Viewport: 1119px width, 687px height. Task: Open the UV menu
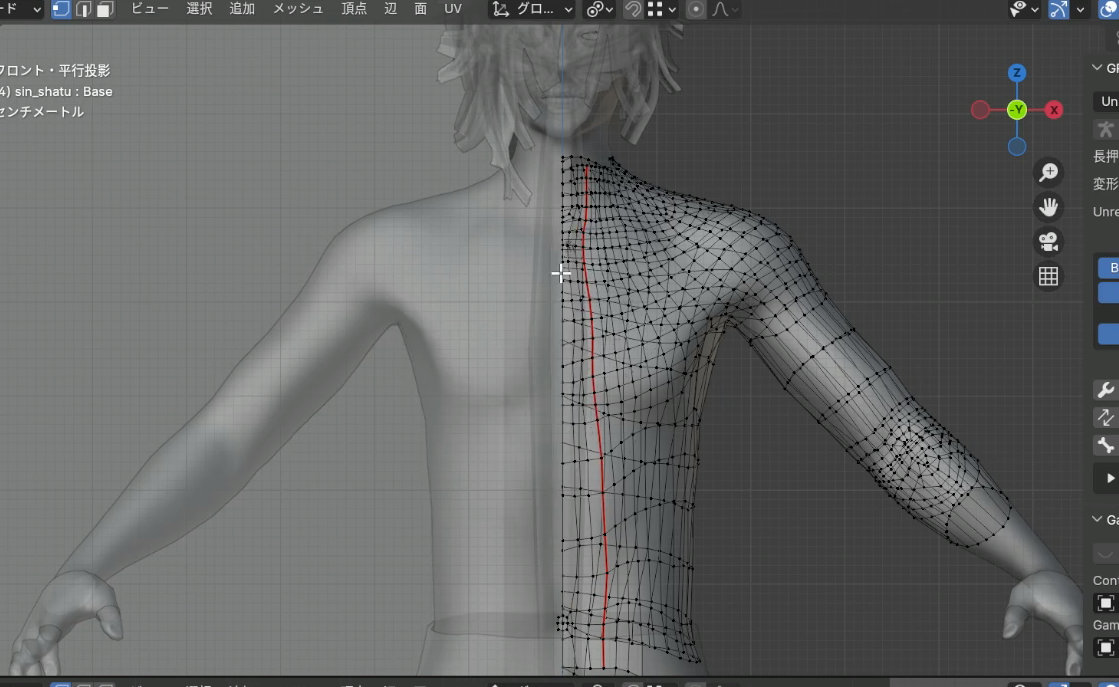point(452,9)
